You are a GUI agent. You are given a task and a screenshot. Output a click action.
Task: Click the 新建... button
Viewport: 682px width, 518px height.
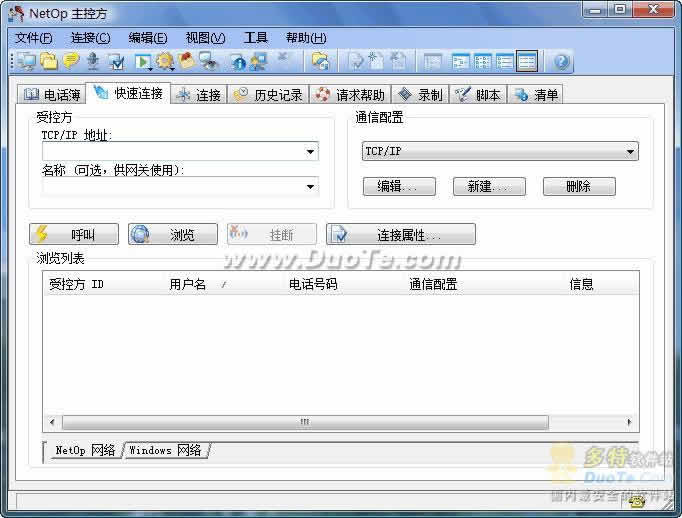pyautogui.click(x=489, y=187)
